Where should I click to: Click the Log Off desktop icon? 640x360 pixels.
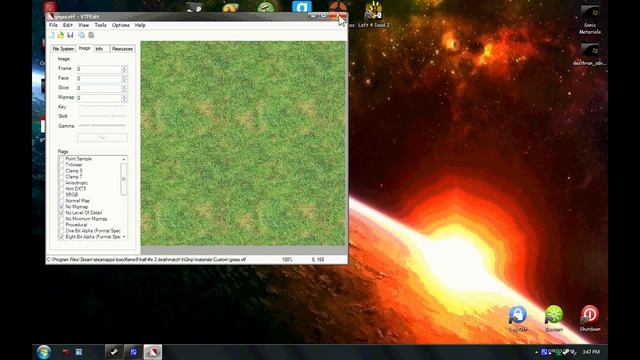point(518,319)
